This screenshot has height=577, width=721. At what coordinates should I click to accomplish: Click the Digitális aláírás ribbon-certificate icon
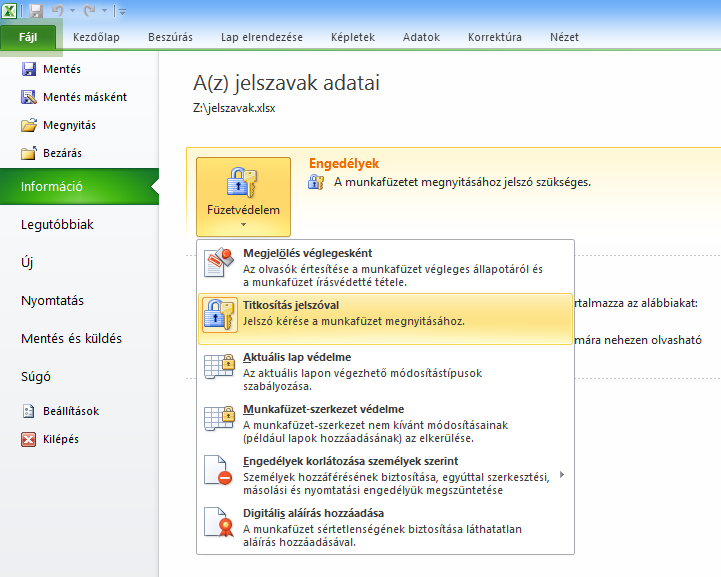[218, 522]
